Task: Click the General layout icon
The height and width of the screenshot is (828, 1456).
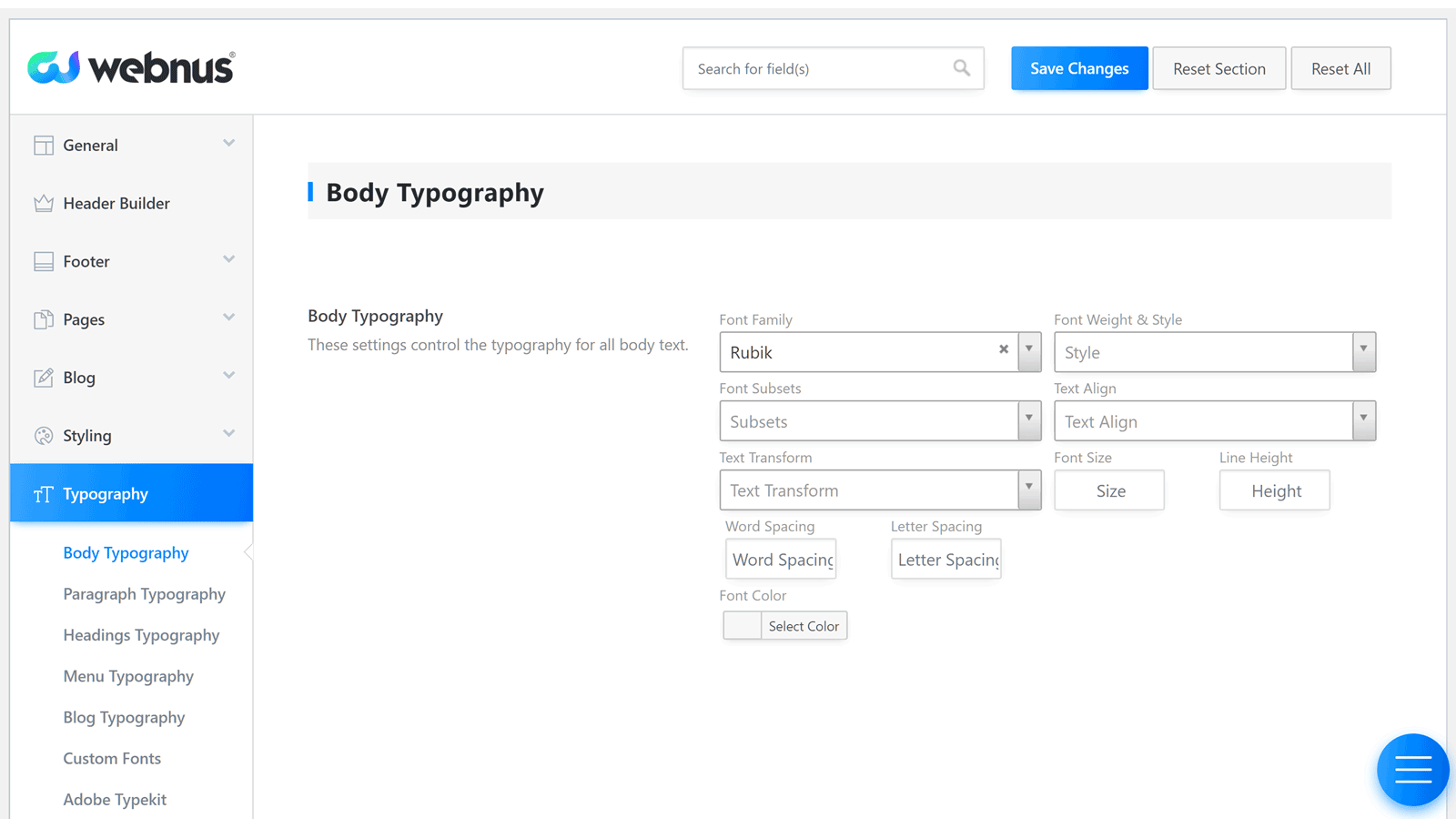Action: [x=44, y=146]
